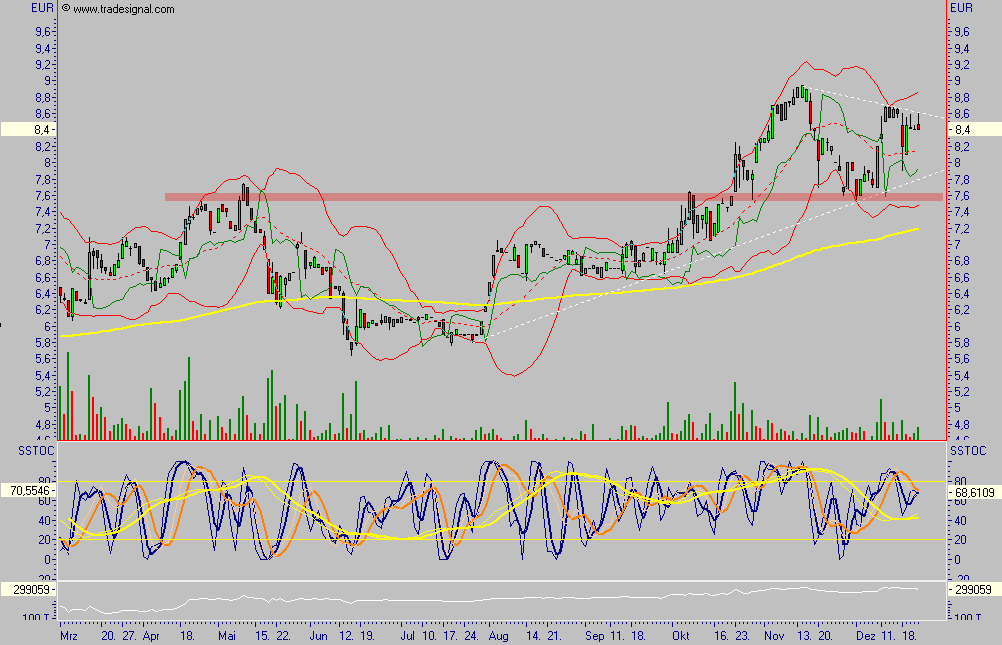The height and width of the screenshot is (645, 1002).
Task: Click the Nov month marker on time axis
Action: [774, 635]
